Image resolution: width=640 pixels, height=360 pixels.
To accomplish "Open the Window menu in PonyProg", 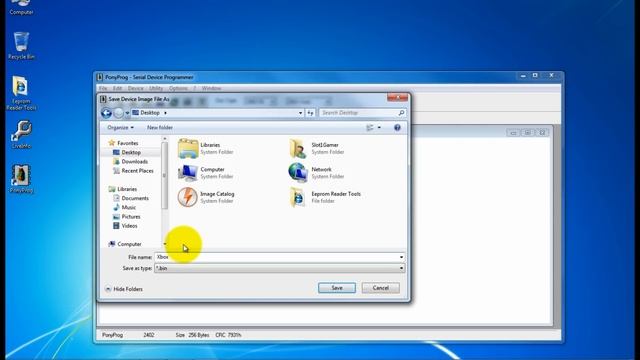I will pyautogui.click(x=211, y=88).
